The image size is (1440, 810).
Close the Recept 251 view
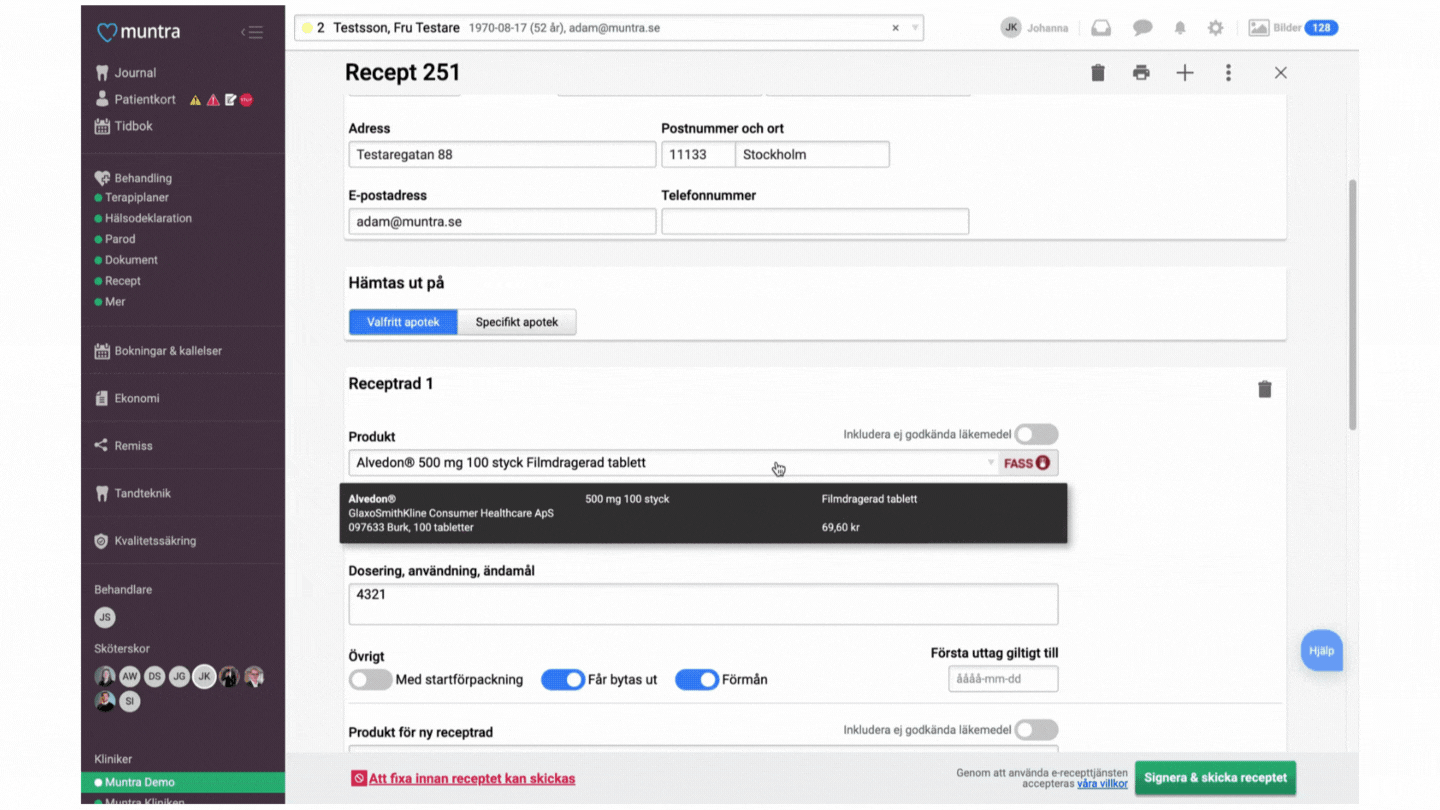[1281, 72]
